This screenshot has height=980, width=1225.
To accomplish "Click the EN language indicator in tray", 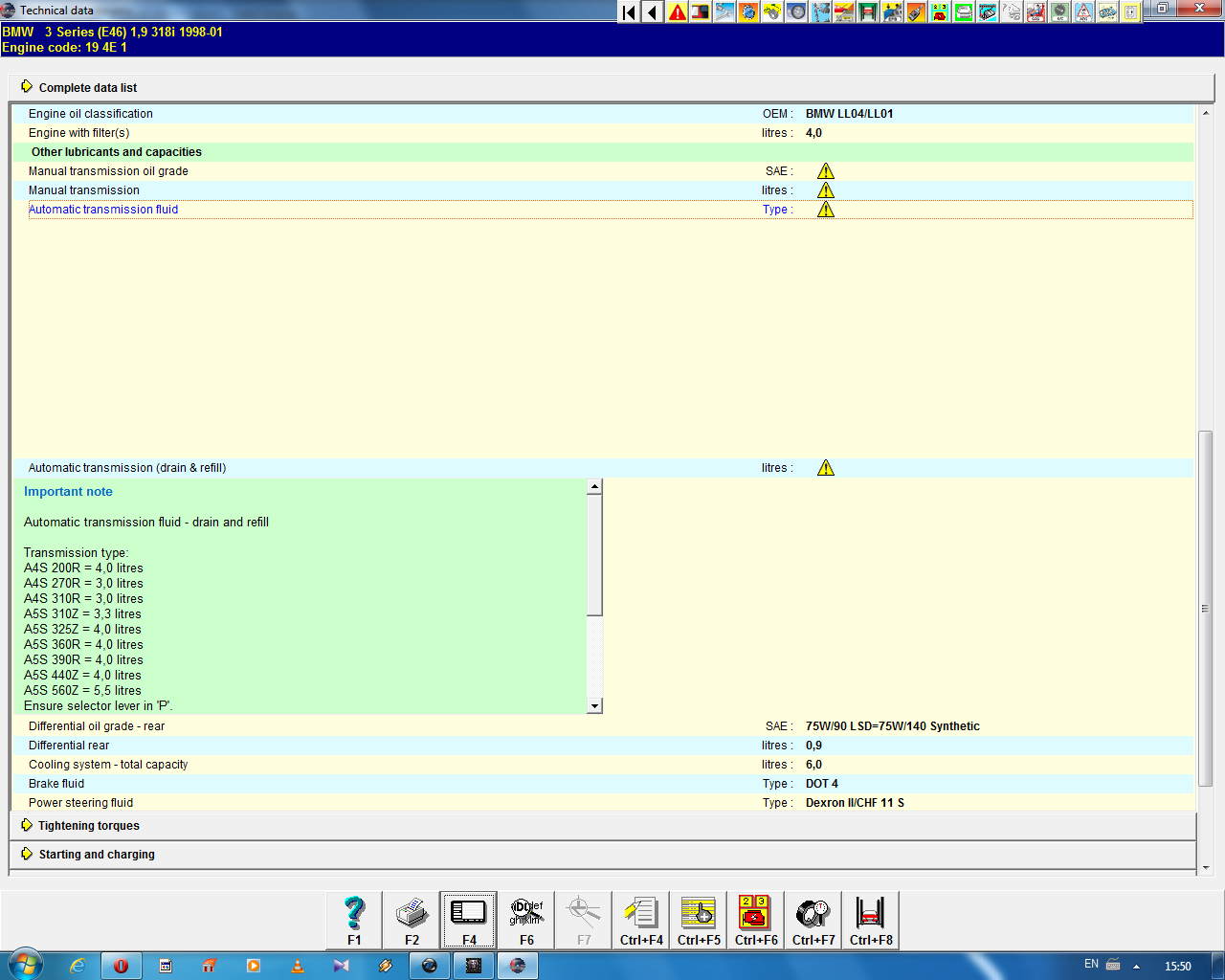I will [x=1091, y=965].
